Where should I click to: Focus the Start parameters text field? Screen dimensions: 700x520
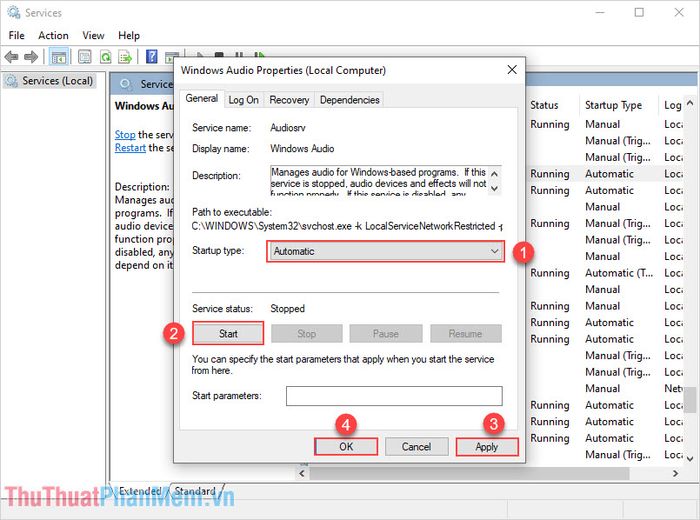[x=394, y=396]
